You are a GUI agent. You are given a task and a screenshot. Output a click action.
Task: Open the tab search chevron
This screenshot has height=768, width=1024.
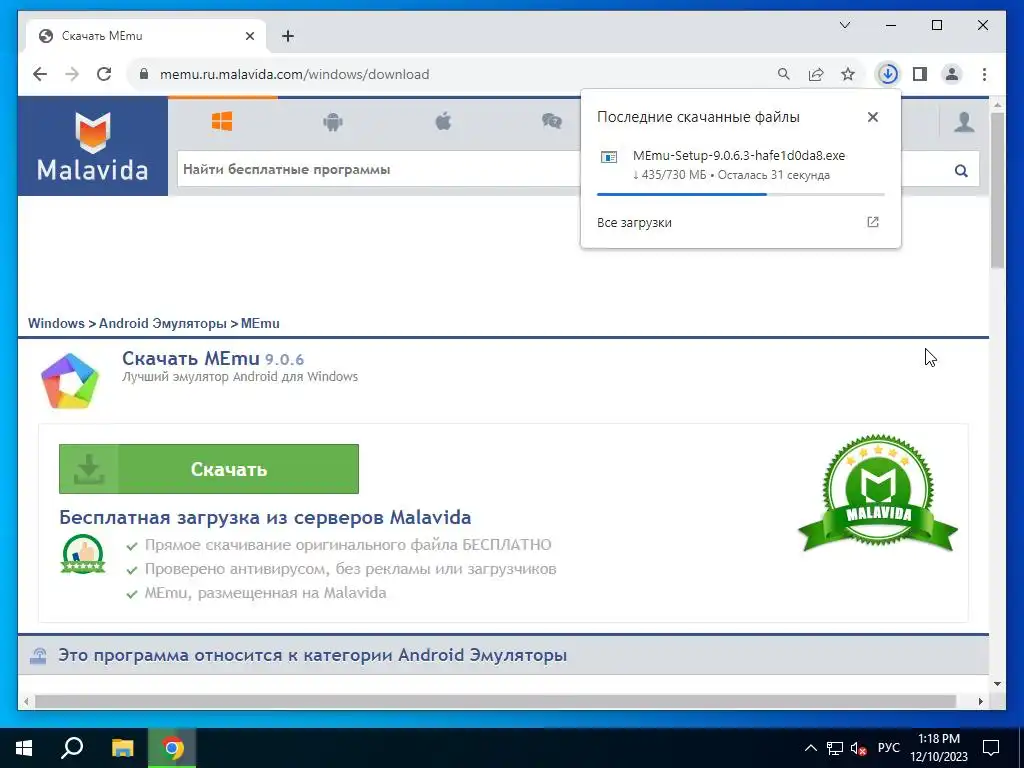click(844, 25)
